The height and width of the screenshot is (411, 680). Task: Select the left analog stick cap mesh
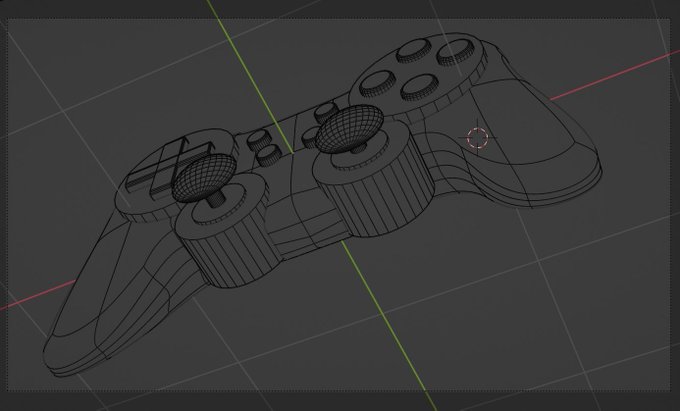point(204,178)
